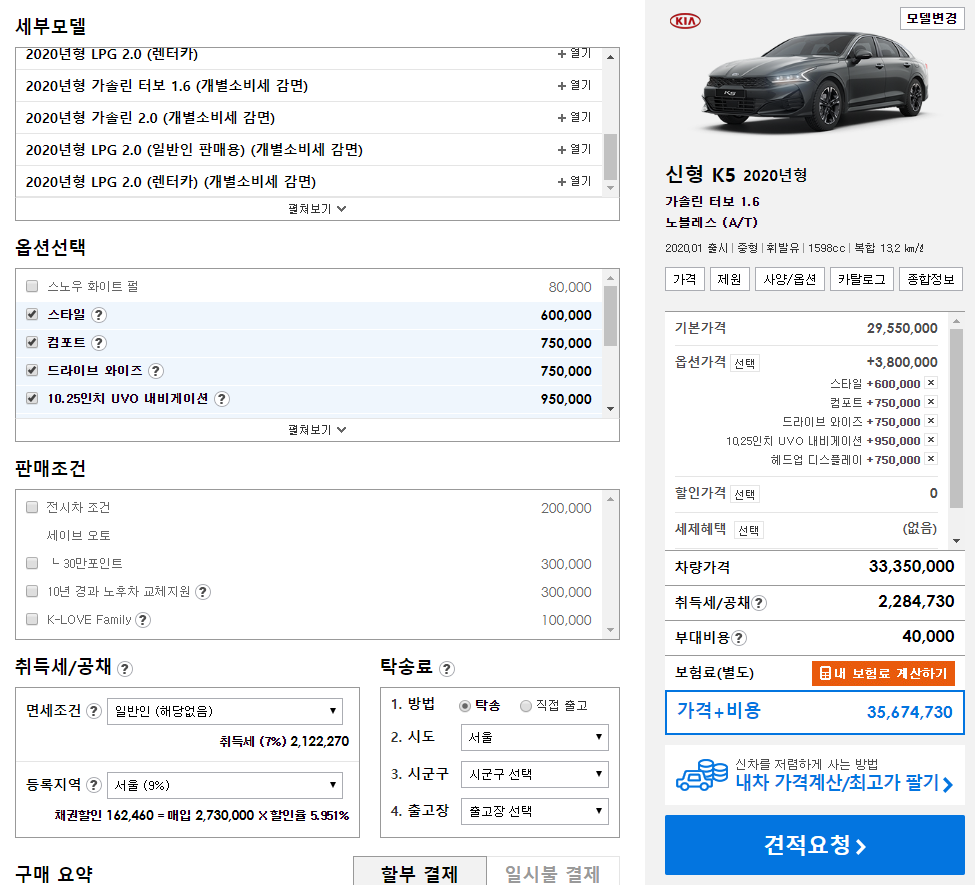The image size is (975, 885).
Task: Open the 종합정보 tab
Action: pos(931,279)
